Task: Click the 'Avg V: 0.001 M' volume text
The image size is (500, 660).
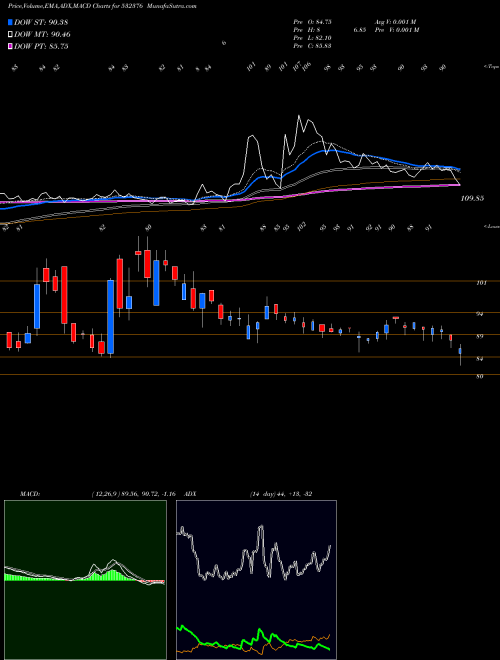Action: point(395,21)
